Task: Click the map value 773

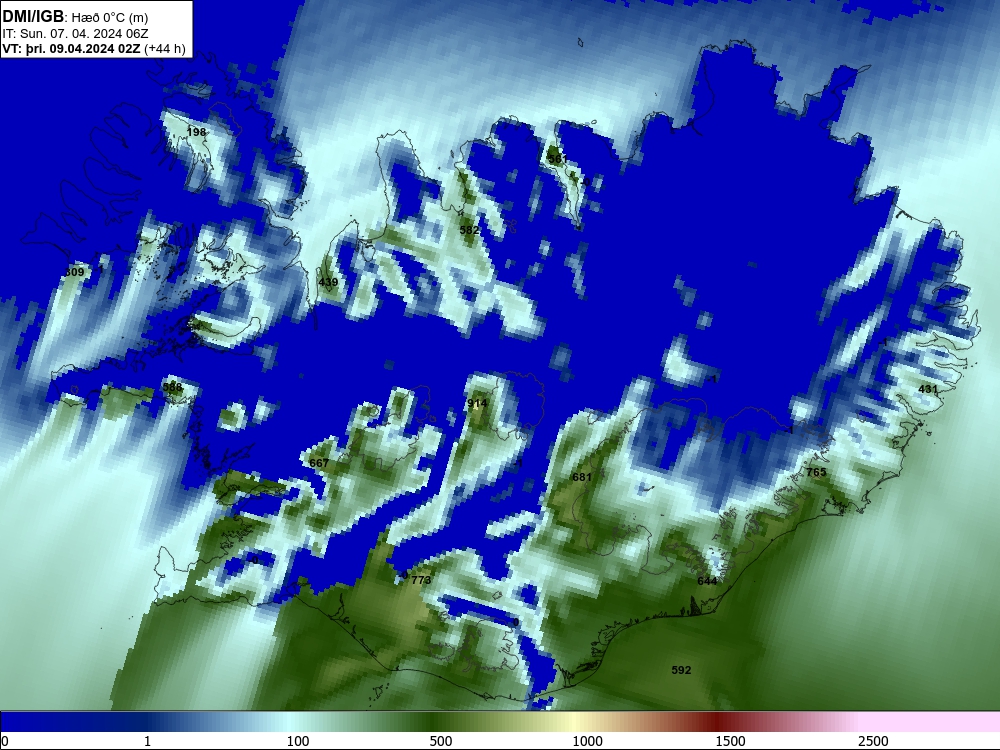Action: (x=421, y=580)
